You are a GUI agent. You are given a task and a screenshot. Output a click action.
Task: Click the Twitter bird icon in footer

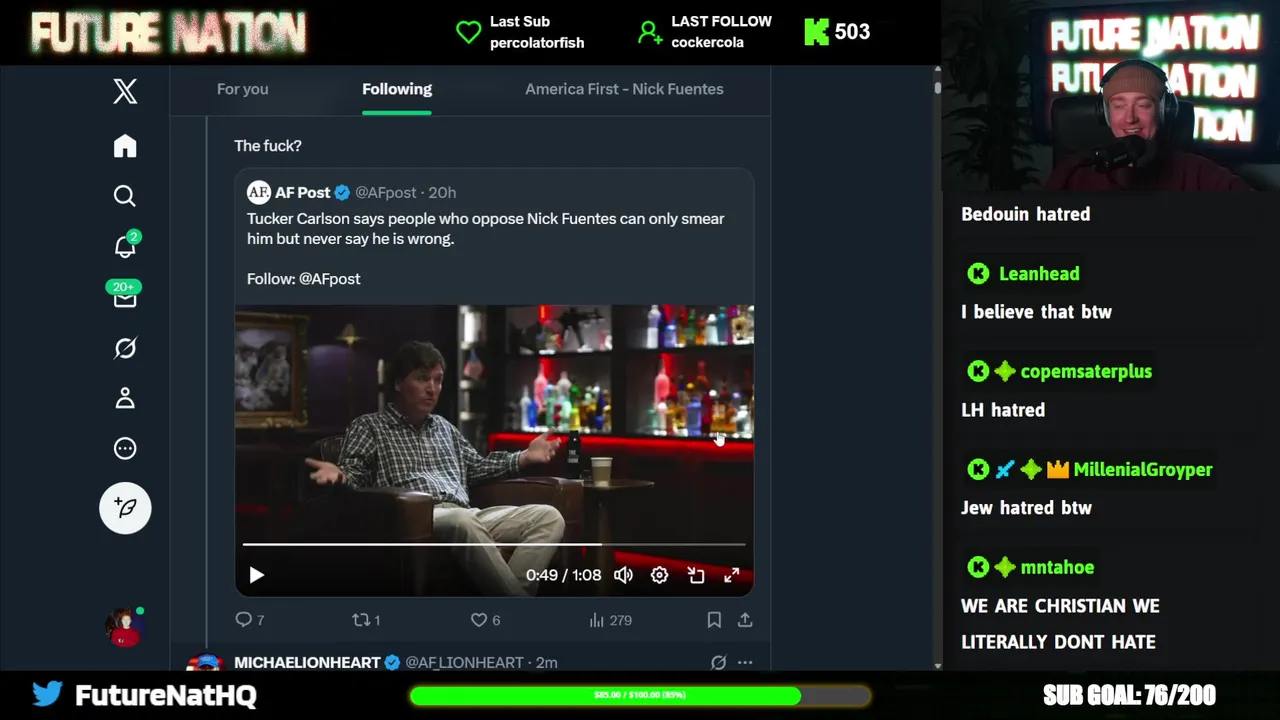[47, 694]
